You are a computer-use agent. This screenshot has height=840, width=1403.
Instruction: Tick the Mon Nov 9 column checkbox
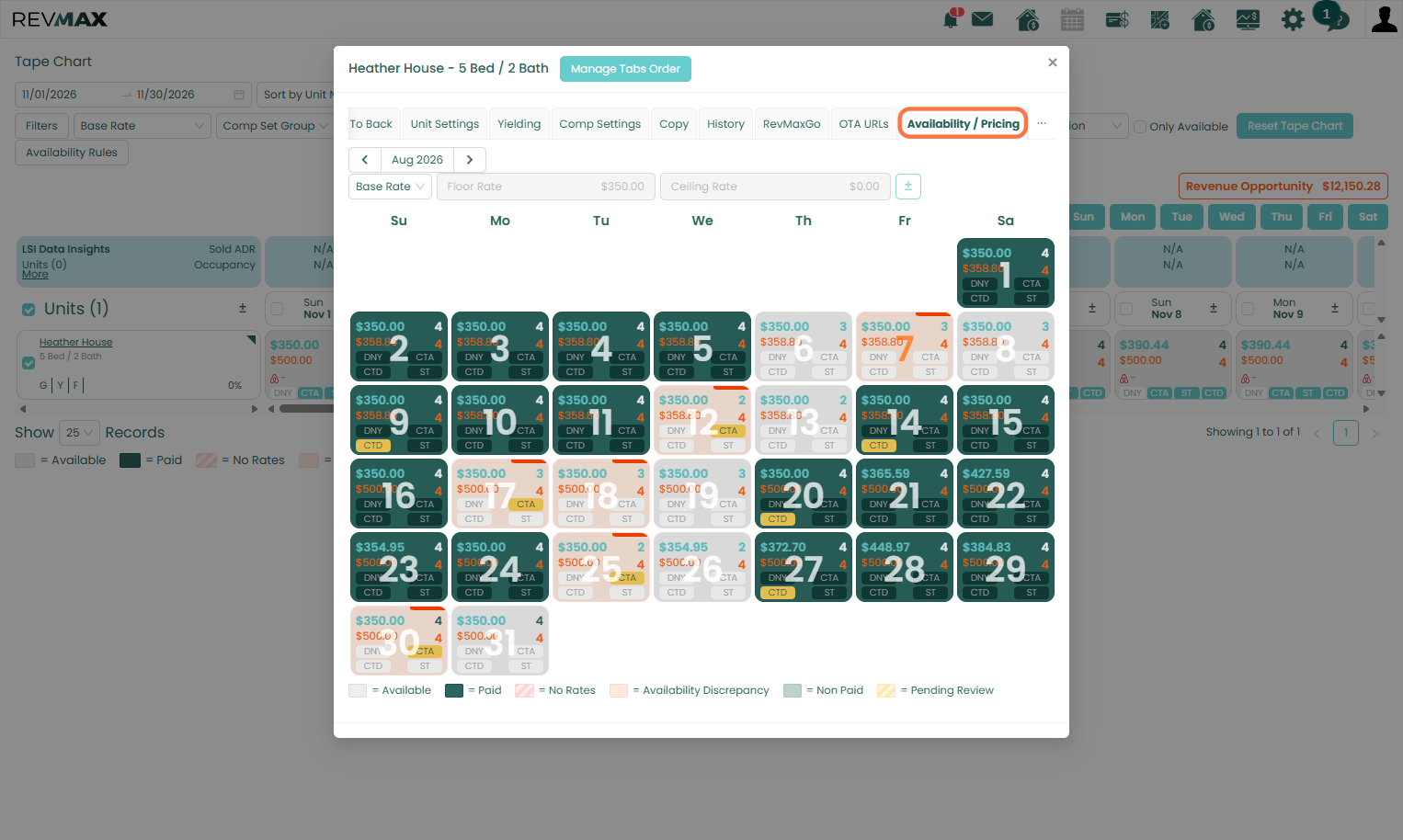[x=1248, y=309]
